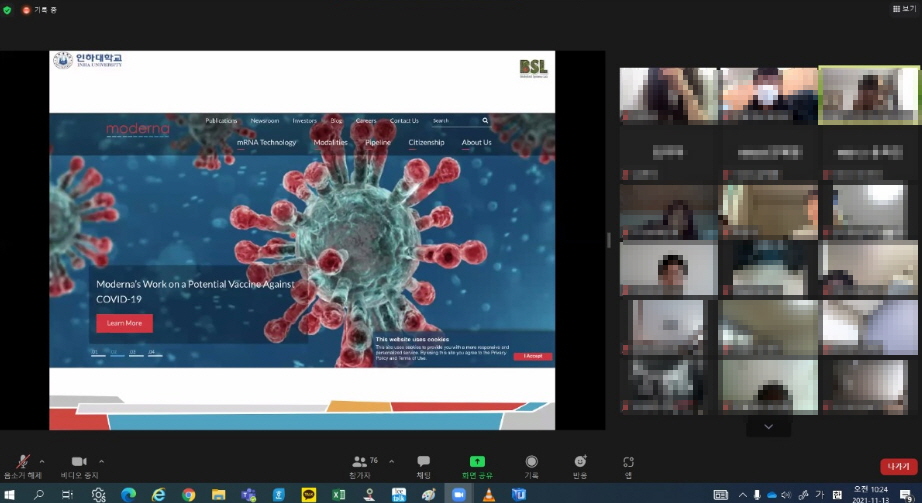This screenshot has height=503, width=922.
Task: Launch Internet Explorer from taskbar
Action: (x=158, y=495)
